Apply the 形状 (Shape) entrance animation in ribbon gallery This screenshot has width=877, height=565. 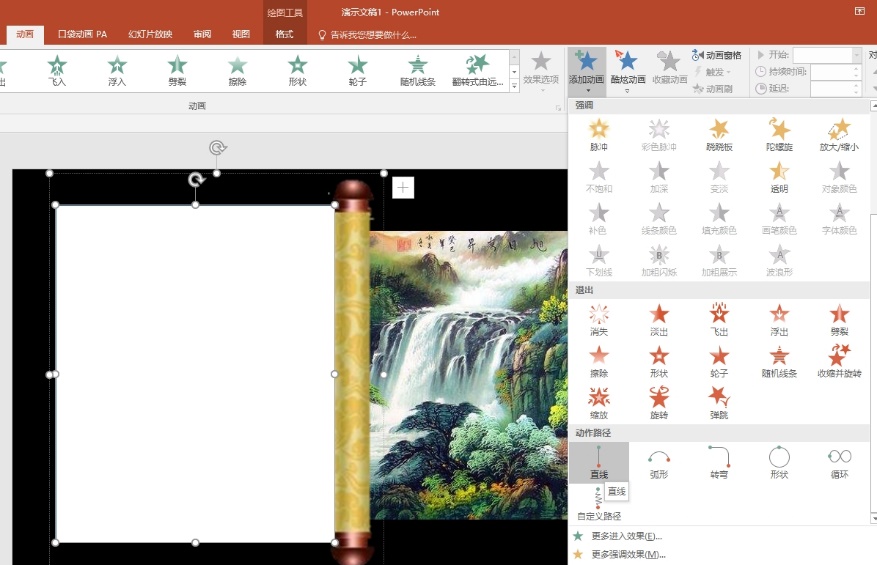(x=298, y=71)
